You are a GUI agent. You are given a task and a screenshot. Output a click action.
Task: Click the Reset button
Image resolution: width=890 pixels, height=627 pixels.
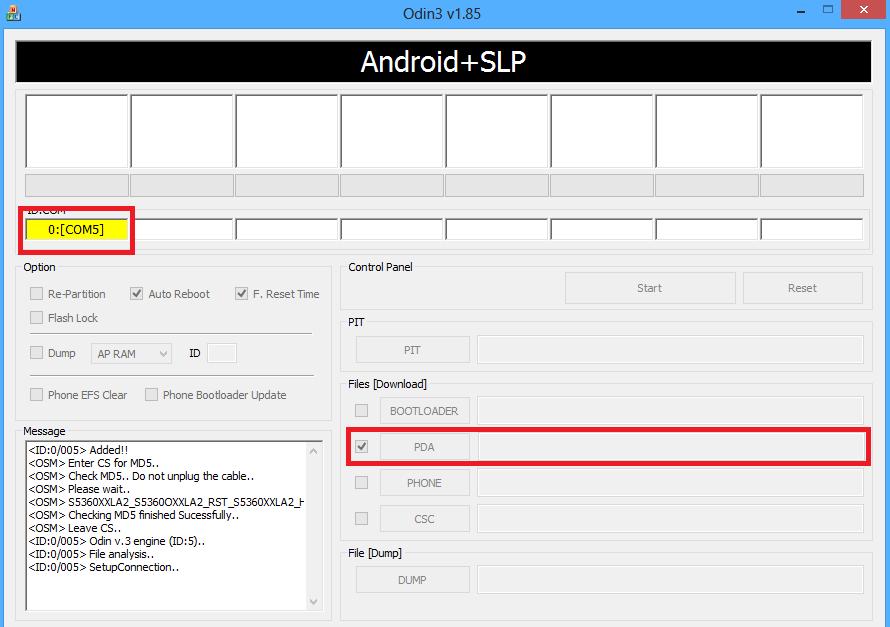pos(803,288)
